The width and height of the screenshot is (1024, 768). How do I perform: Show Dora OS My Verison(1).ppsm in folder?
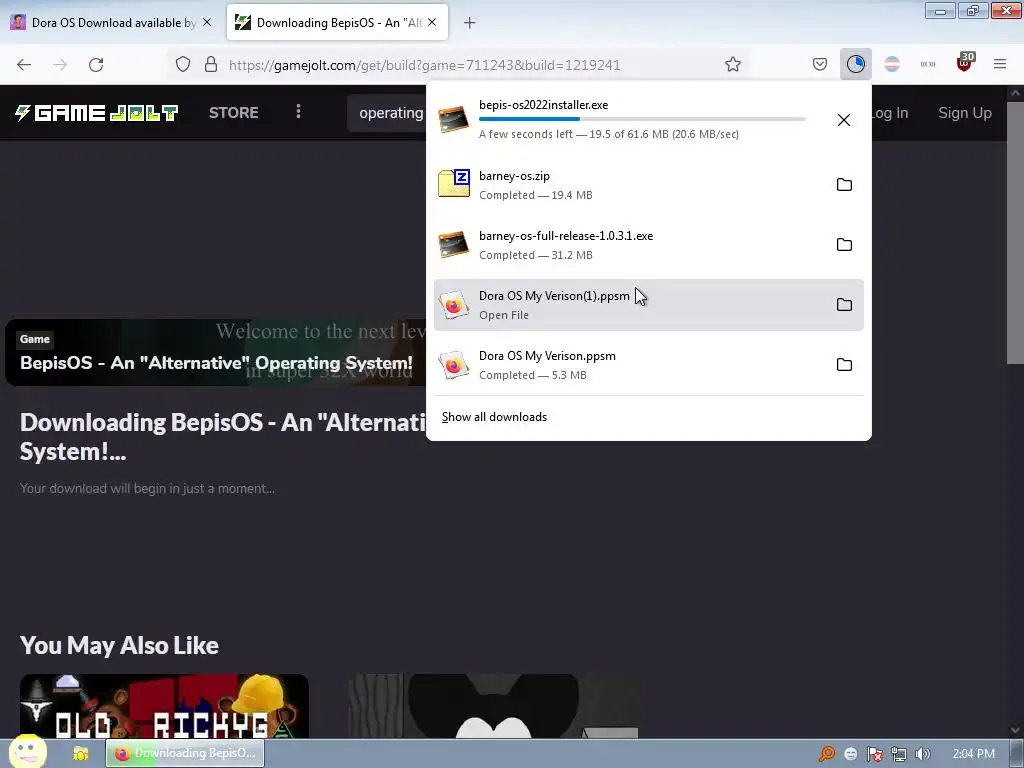click(844, 305)
